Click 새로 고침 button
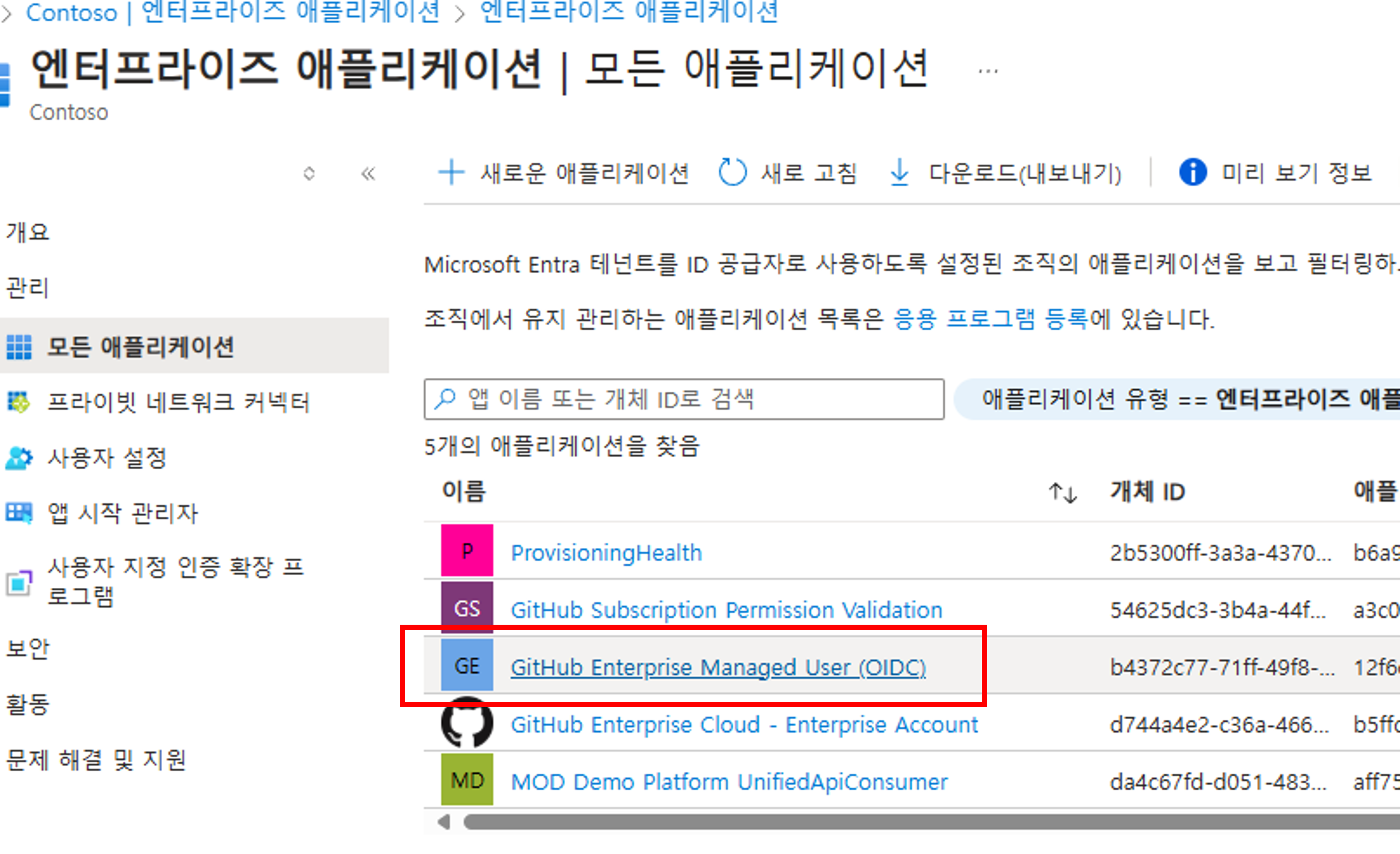Viewport: 1400px width, 854px height. [x=787, y=172]
